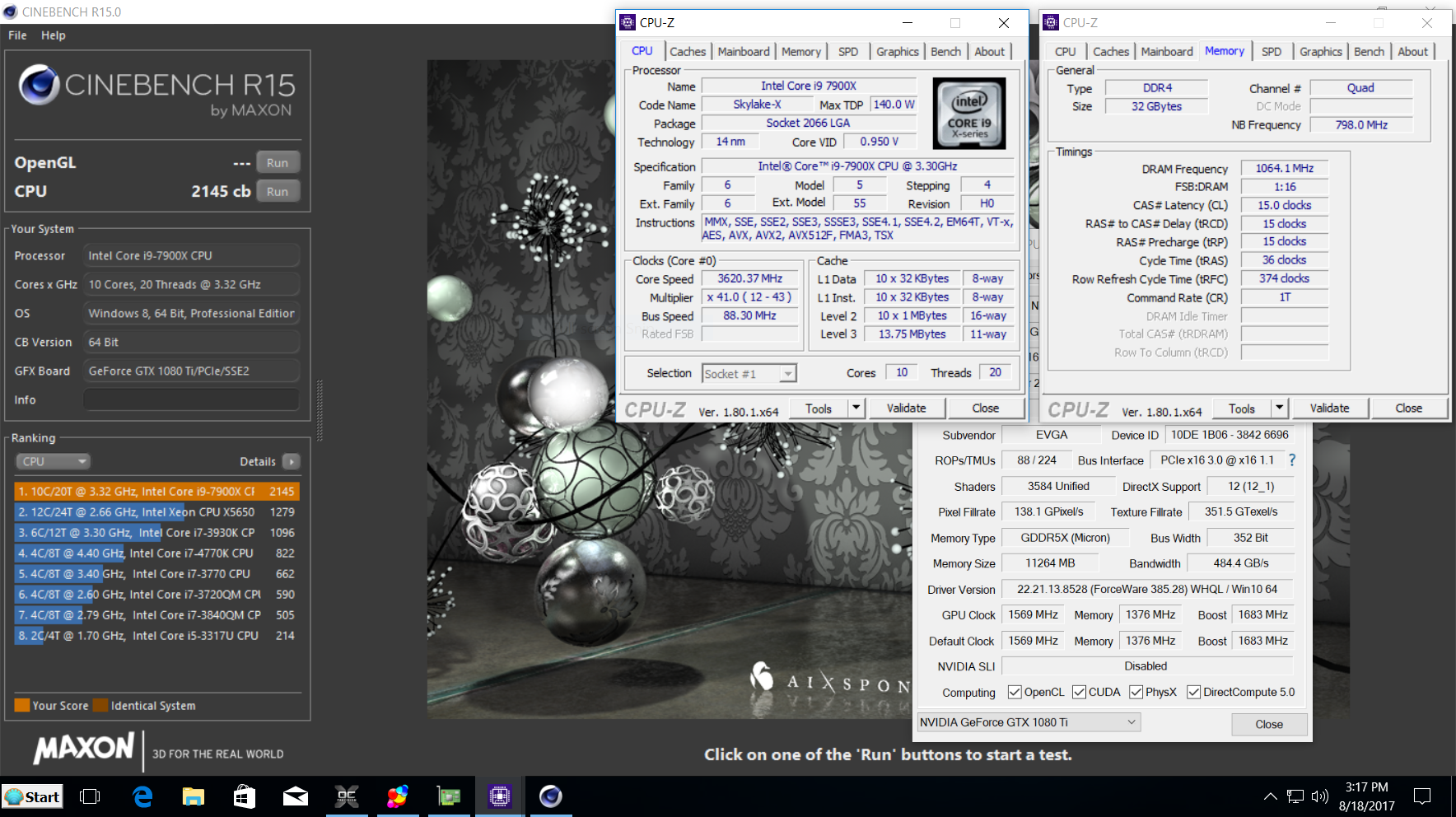This screenshot has width=1456, height=817.
Task: Click the Cinebench R15 logo
Action: point(156,91)
